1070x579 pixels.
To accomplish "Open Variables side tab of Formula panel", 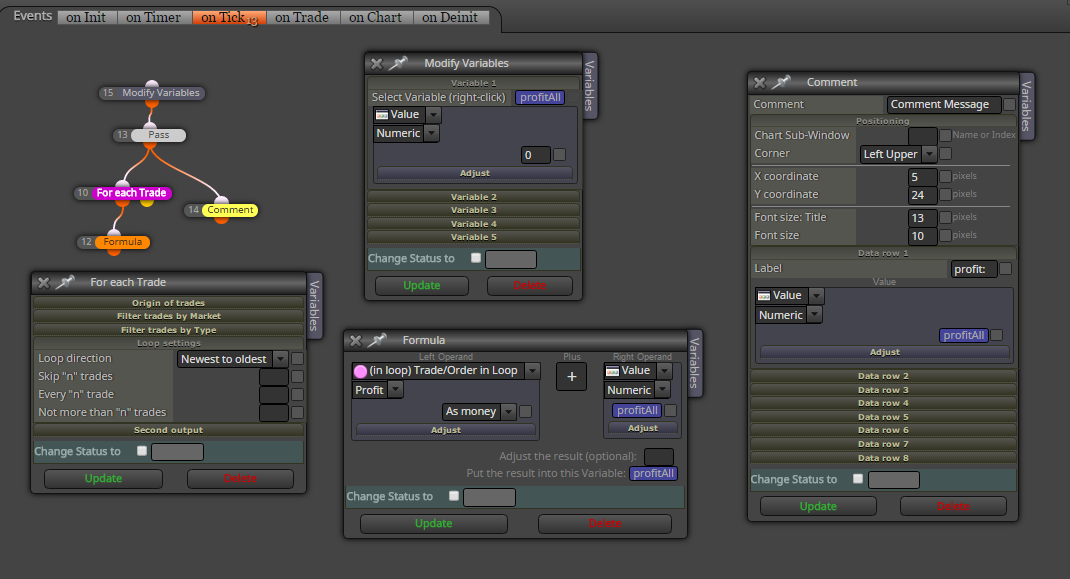I will pos(694,363).
